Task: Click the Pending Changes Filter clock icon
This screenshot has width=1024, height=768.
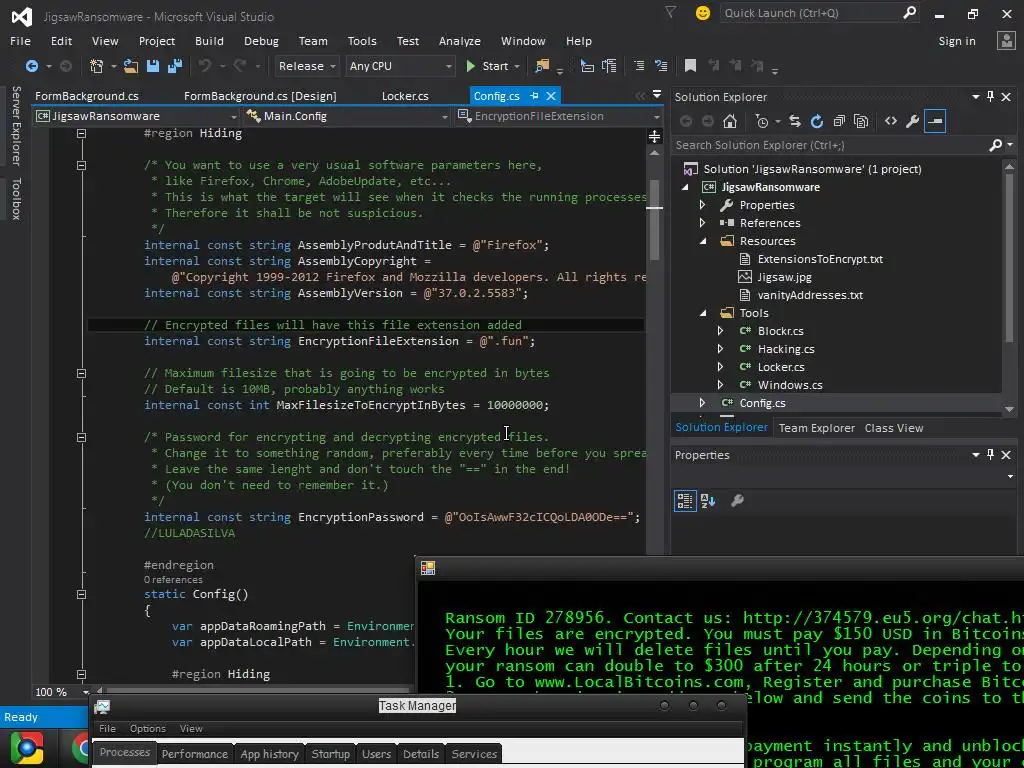Action: tap(762, 121)
